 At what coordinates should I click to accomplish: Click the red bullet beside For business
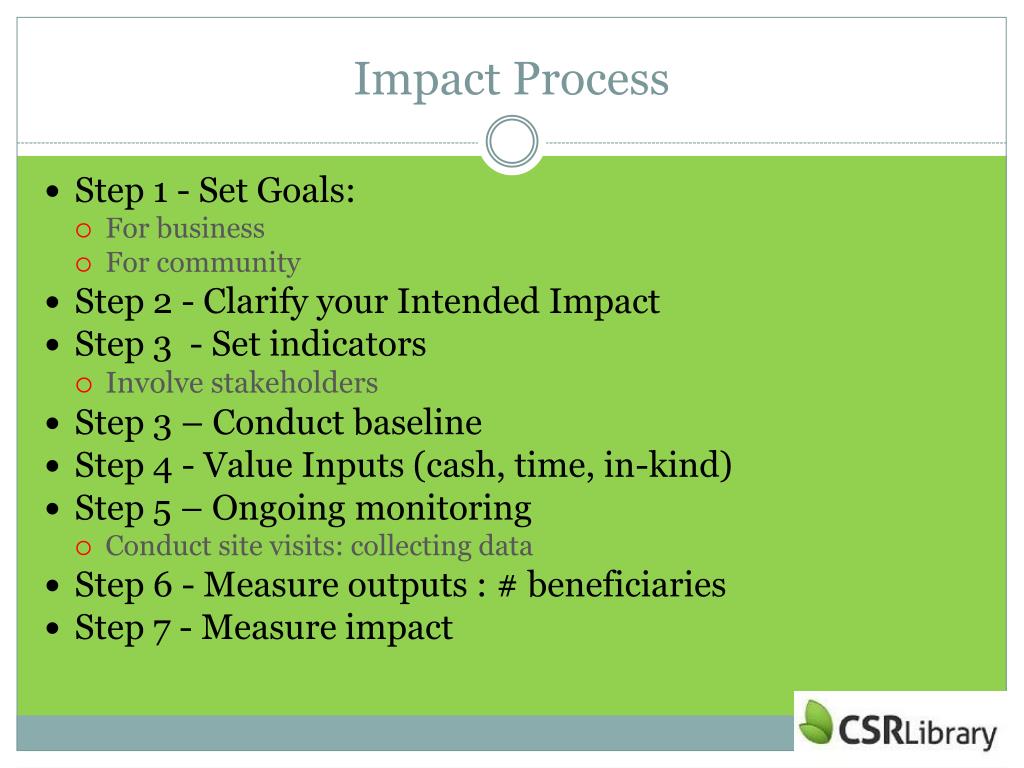pyautogui.click(x=83, y=230)
